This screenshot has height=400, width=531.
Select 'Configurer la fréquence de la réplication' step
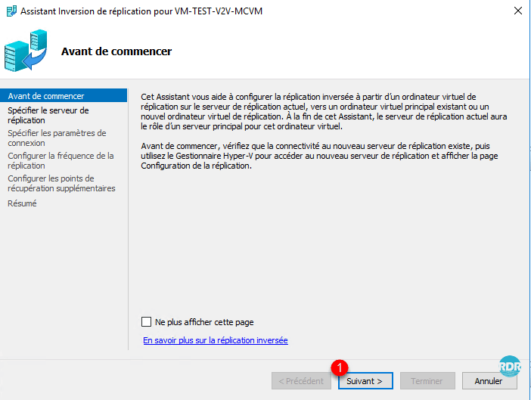click(61, 161)
